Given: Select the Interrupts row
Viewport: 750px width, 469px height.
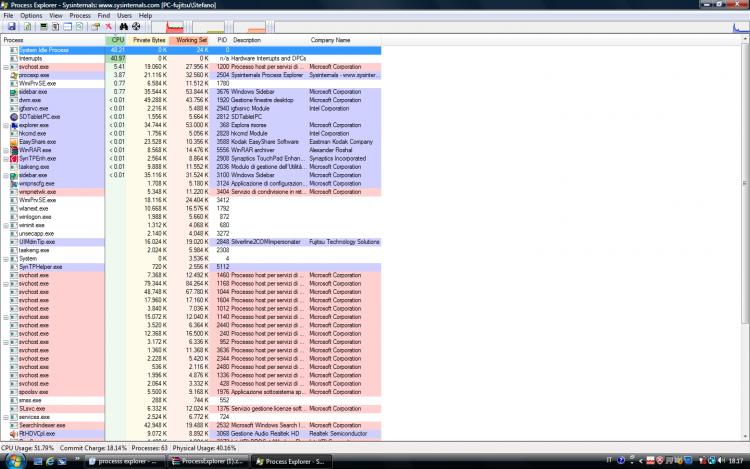Looking at the screenshot, I should click(x=191, y=58).
